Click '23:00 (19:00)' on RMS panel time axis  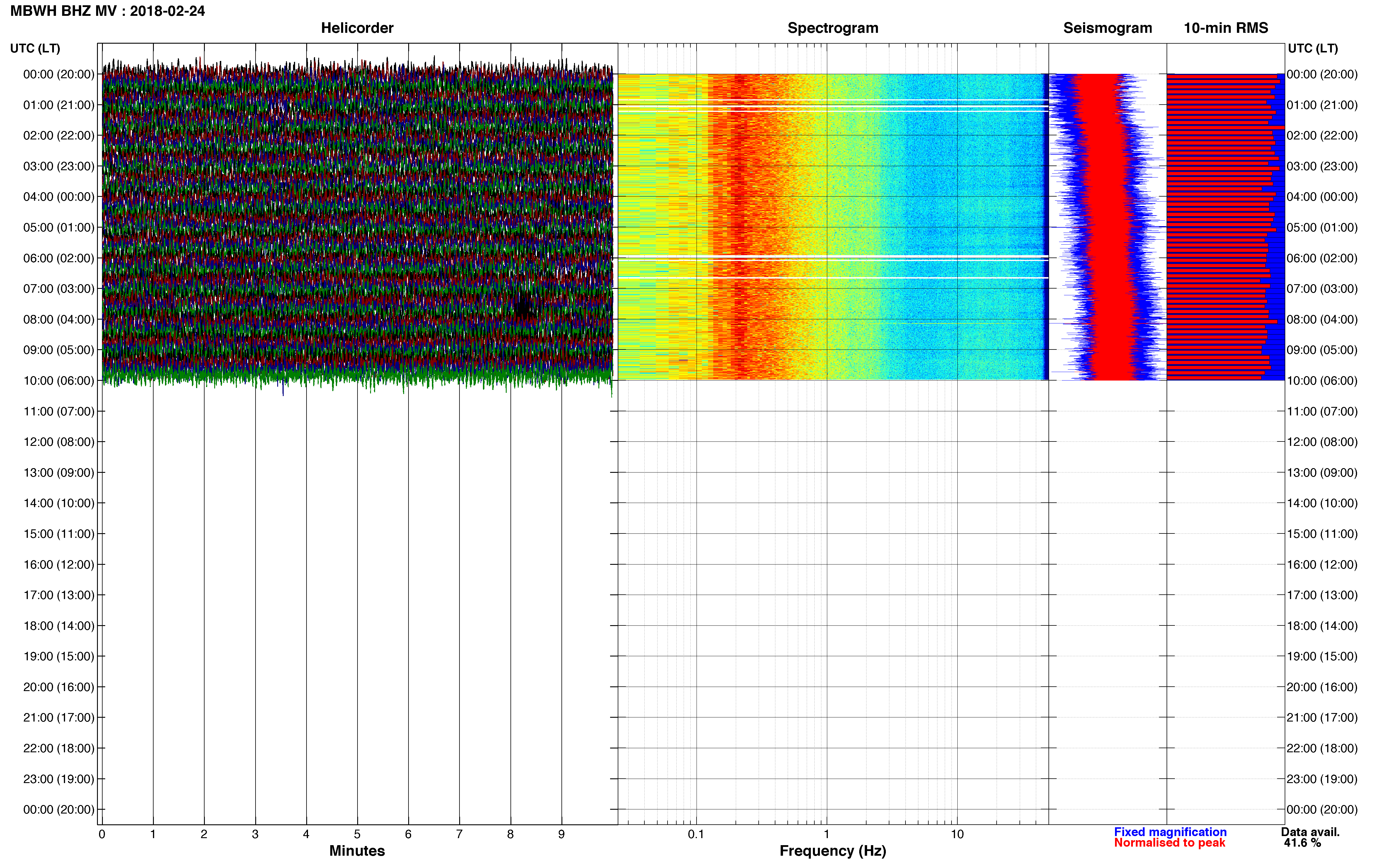[1322, 779]
